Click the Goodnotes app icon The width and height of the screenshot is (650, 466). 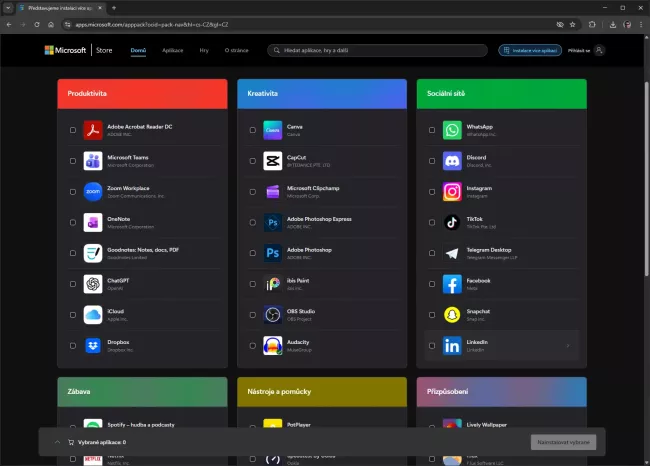coord(93,253)
